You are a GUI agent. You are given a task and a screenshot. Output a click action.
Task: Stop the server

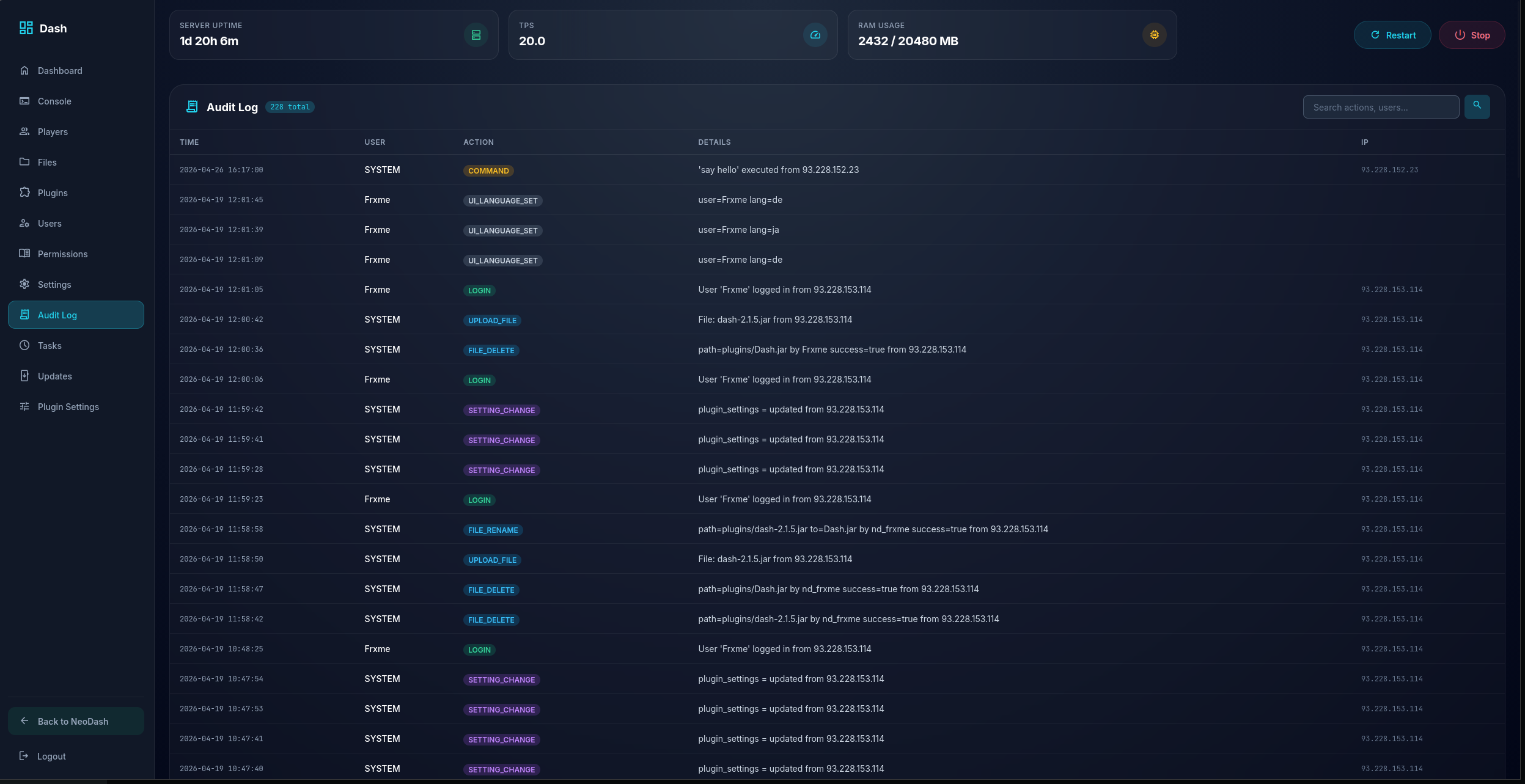pyautogui.click(x=1472, y=35)
